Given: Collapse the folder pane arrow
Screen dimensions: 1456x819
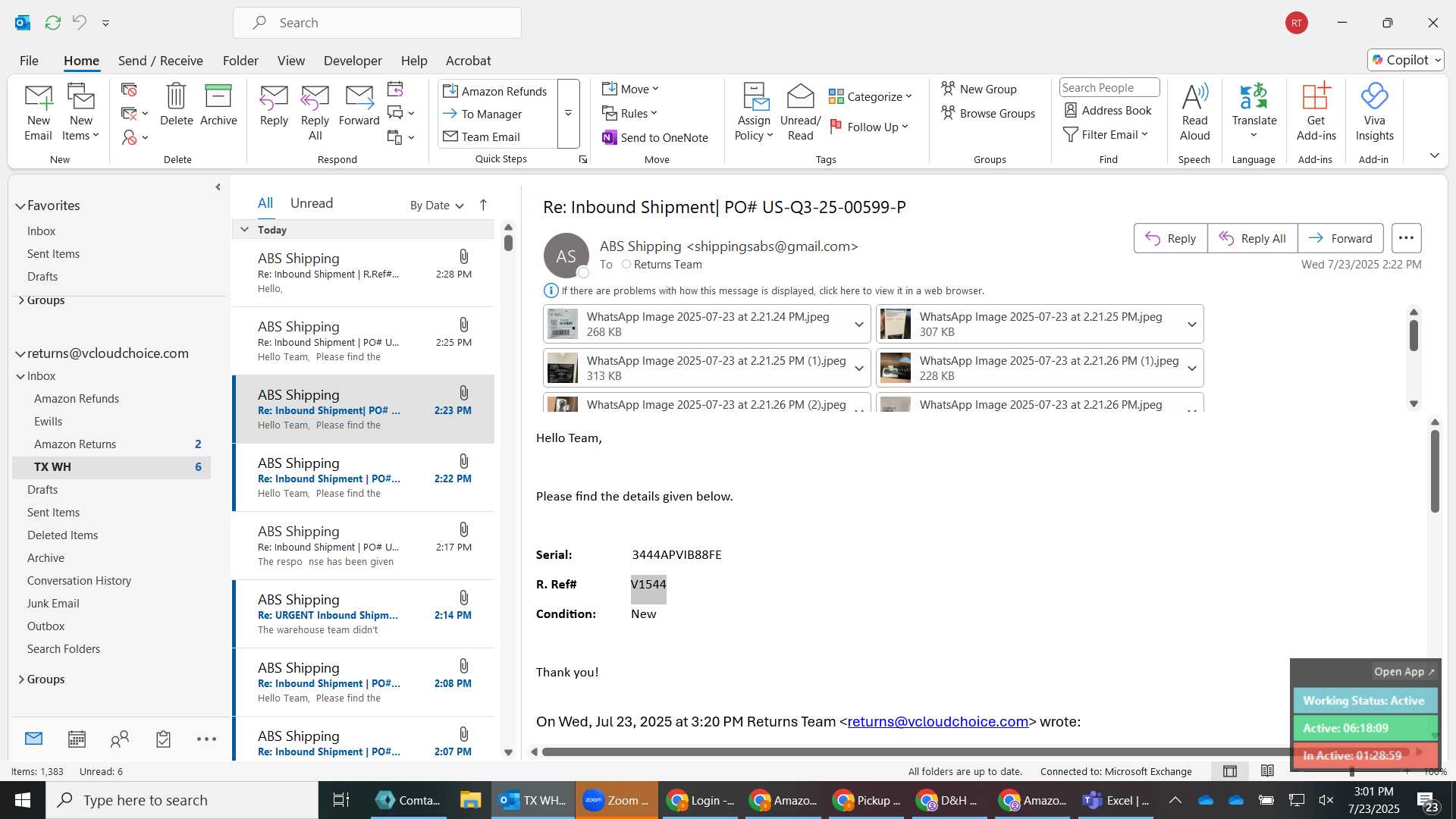Looking at the screenshot, I should 218,187.
